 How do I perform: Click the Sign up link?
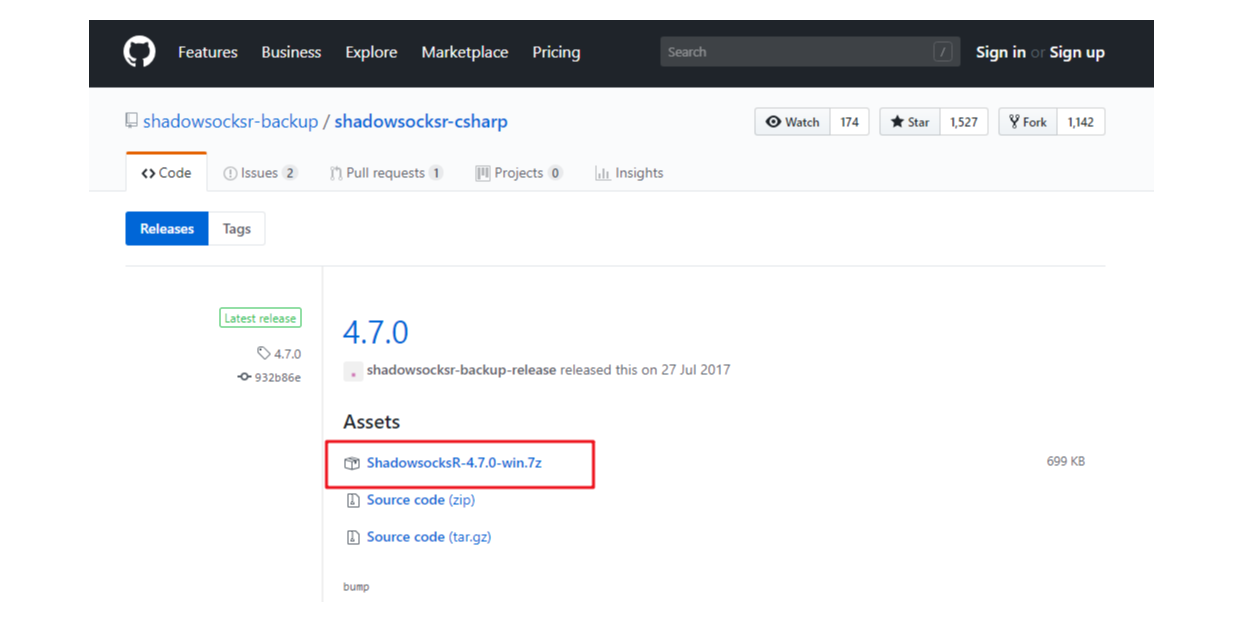click(1077, 52)
